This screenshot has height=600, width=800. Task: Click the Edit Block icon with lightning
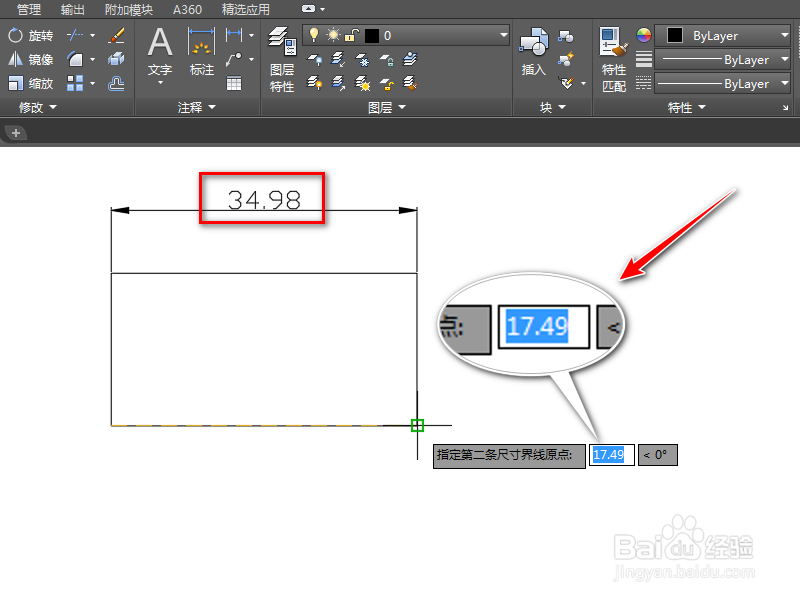coord(566,60)
